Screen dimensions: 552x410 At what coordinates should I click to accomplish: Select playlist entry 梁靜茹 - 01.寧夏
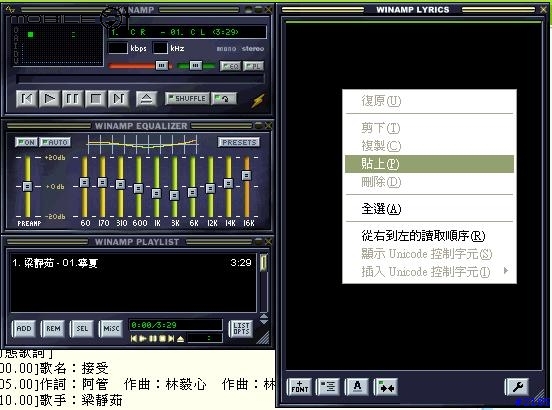[x=132, y=263]
